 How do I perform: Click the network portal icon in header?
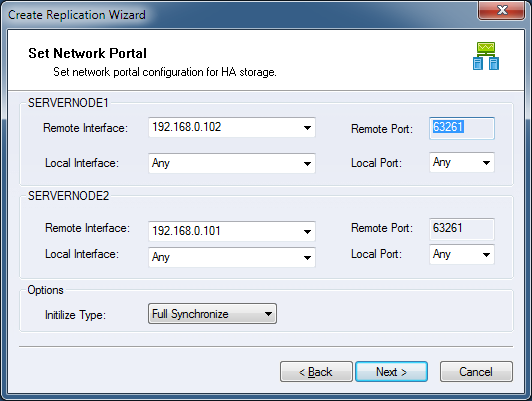tap(486, 56)
